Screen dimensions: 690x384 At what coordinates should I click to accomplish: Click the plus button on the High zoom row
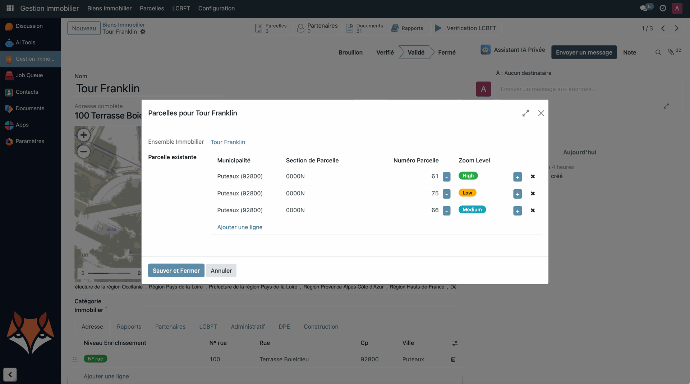517,177
